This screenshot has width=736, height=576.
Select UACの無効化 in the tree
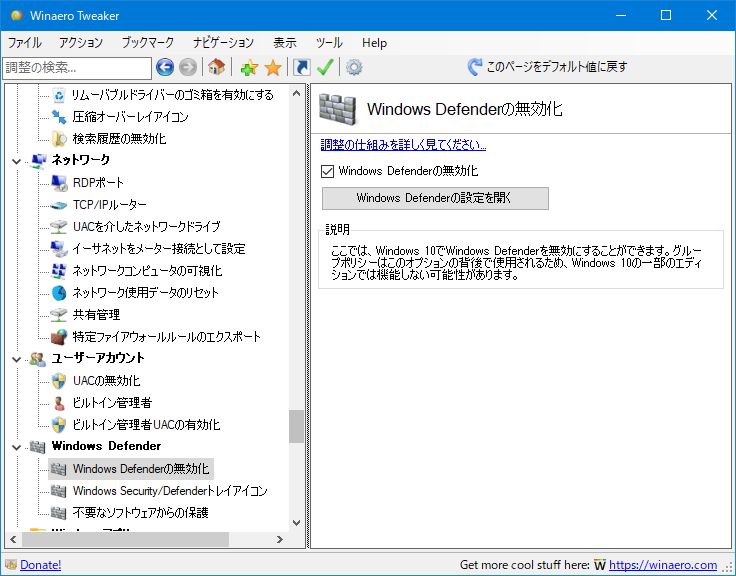[106, 380]
